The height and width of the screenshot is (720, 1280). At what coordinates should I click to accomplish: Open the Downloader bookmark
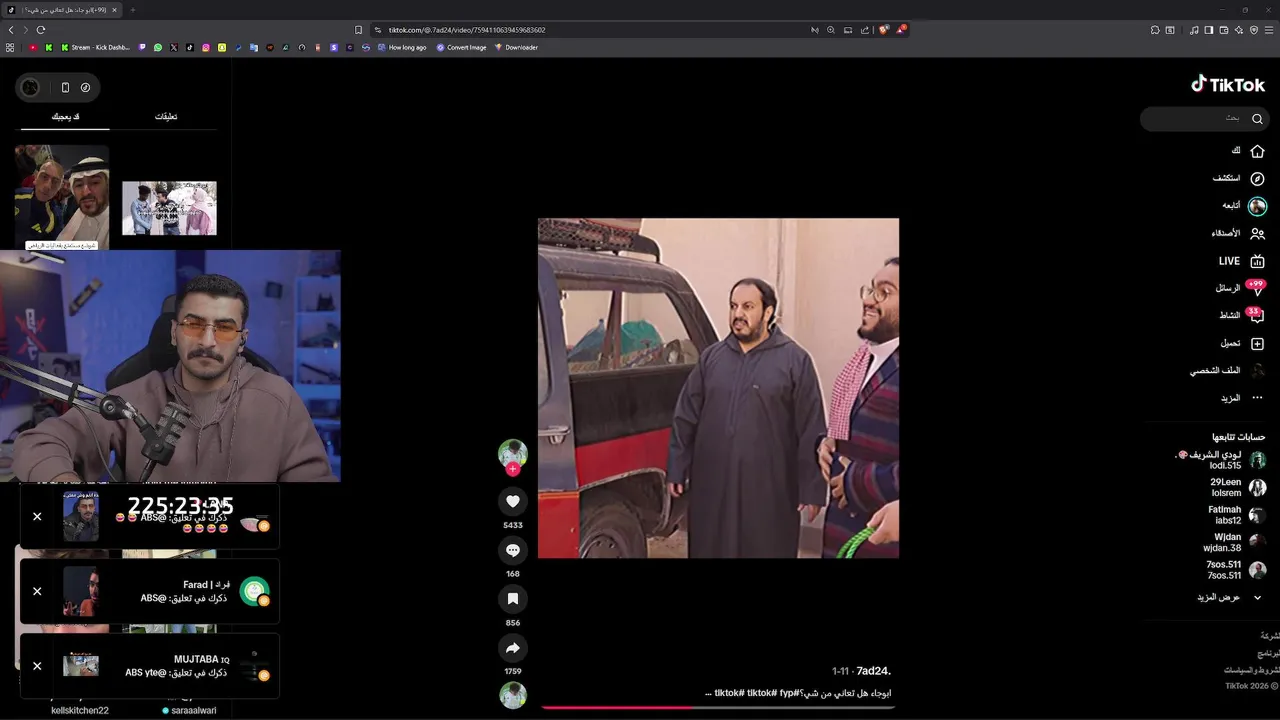click(516, 47)
